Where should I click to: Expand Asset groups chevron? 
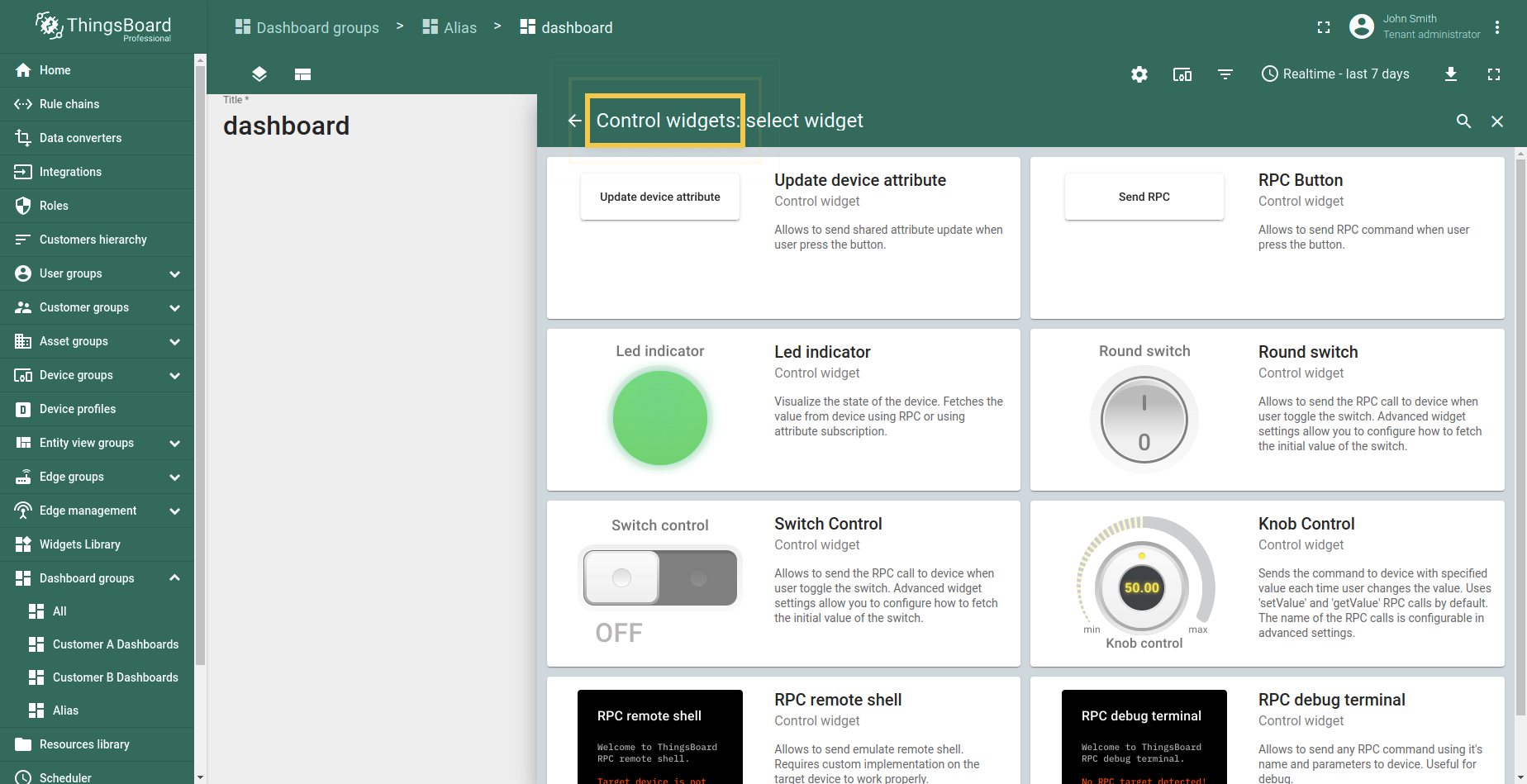[x=174, y=341]
